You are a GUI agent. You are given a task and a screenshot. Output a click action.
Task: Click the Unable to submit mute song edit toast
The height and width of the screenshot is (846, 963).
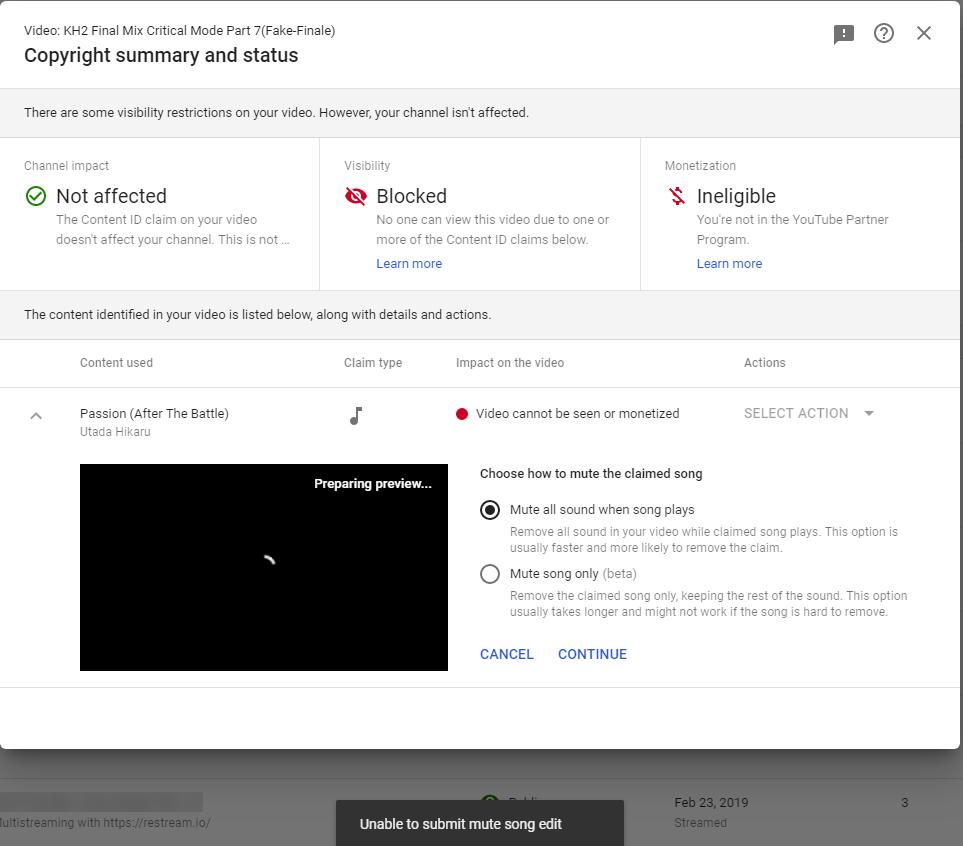480,823
